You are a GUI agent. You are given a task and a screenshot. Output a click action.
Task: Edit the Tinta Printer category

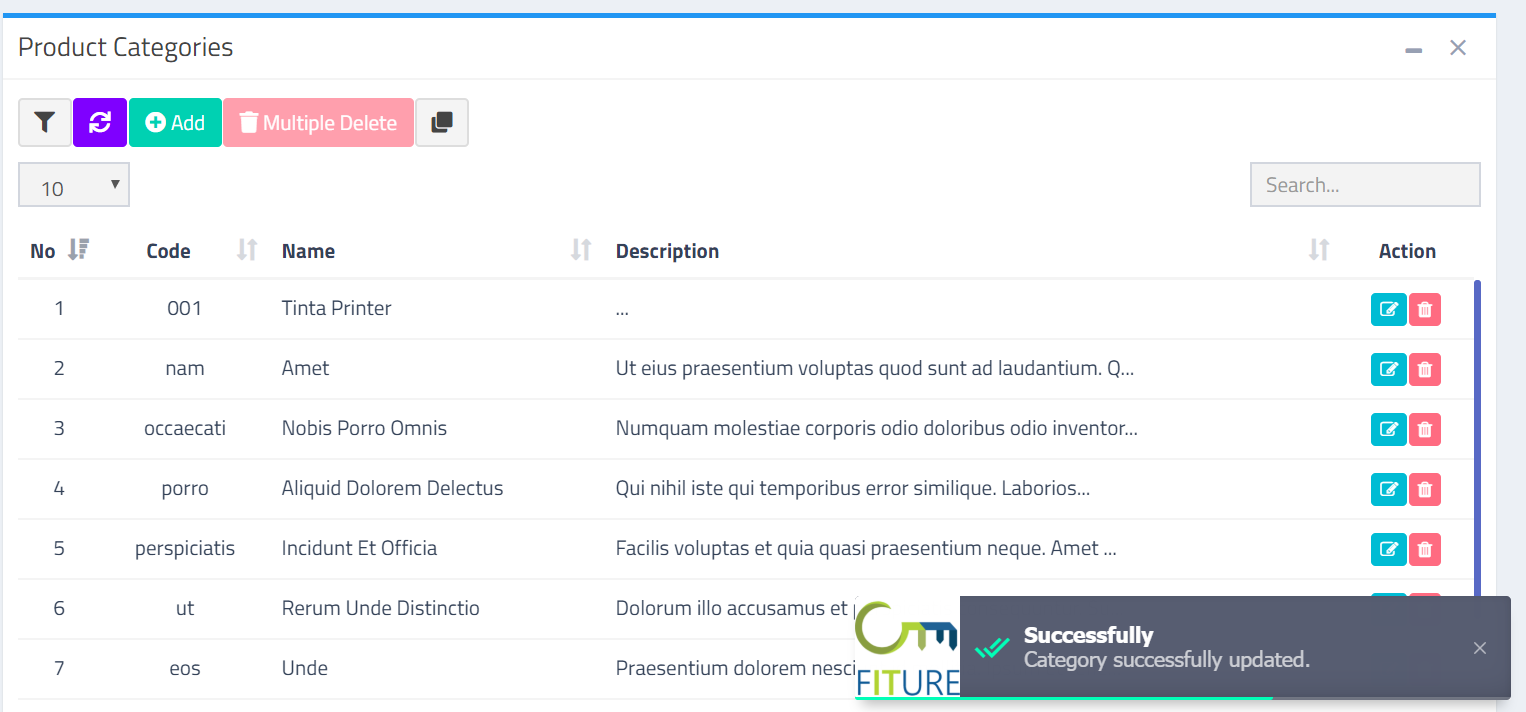[1389, 309]
